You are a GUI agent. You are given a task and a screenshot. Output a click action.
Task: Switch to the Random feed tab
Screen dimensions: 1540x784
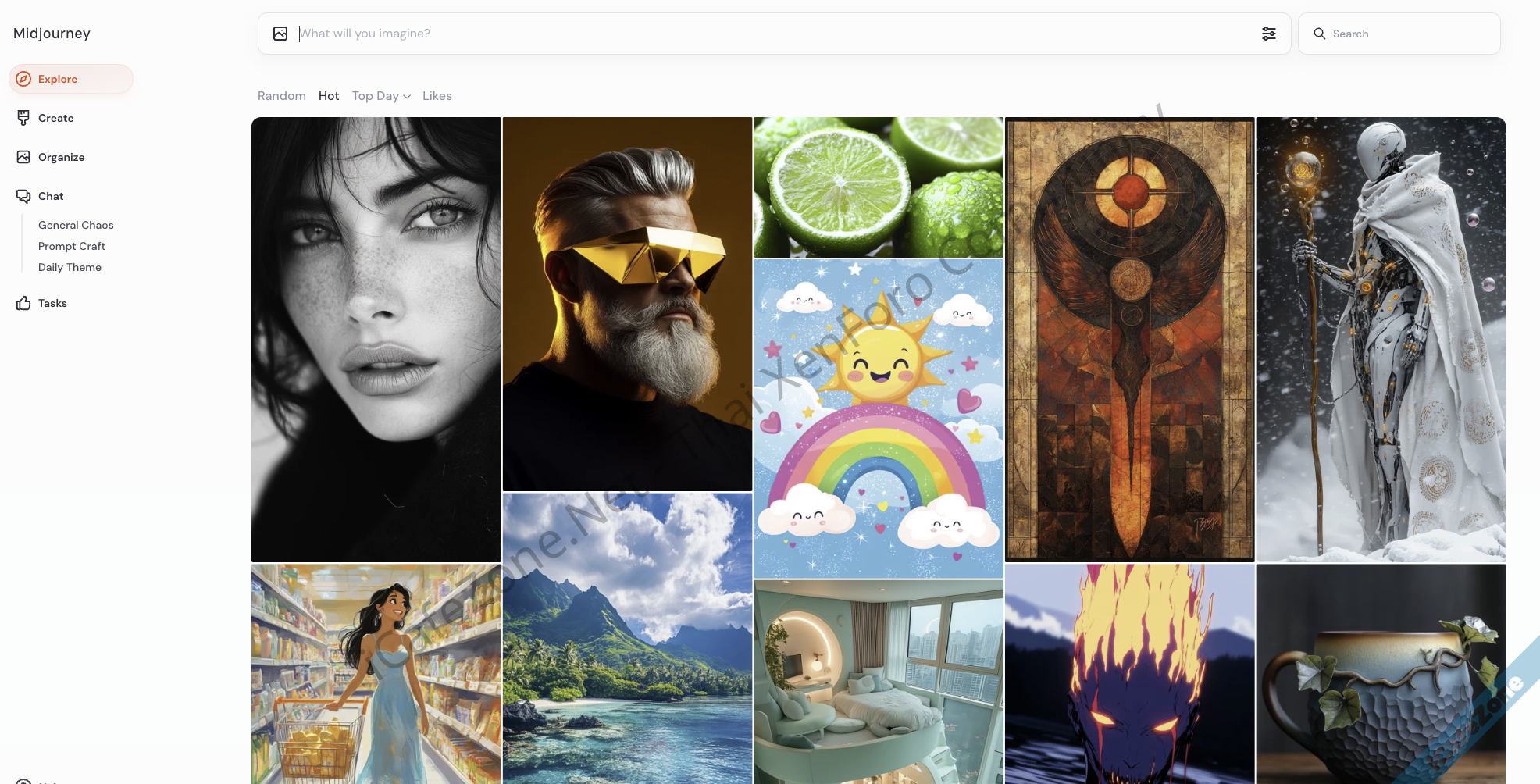tap(282, 96)
